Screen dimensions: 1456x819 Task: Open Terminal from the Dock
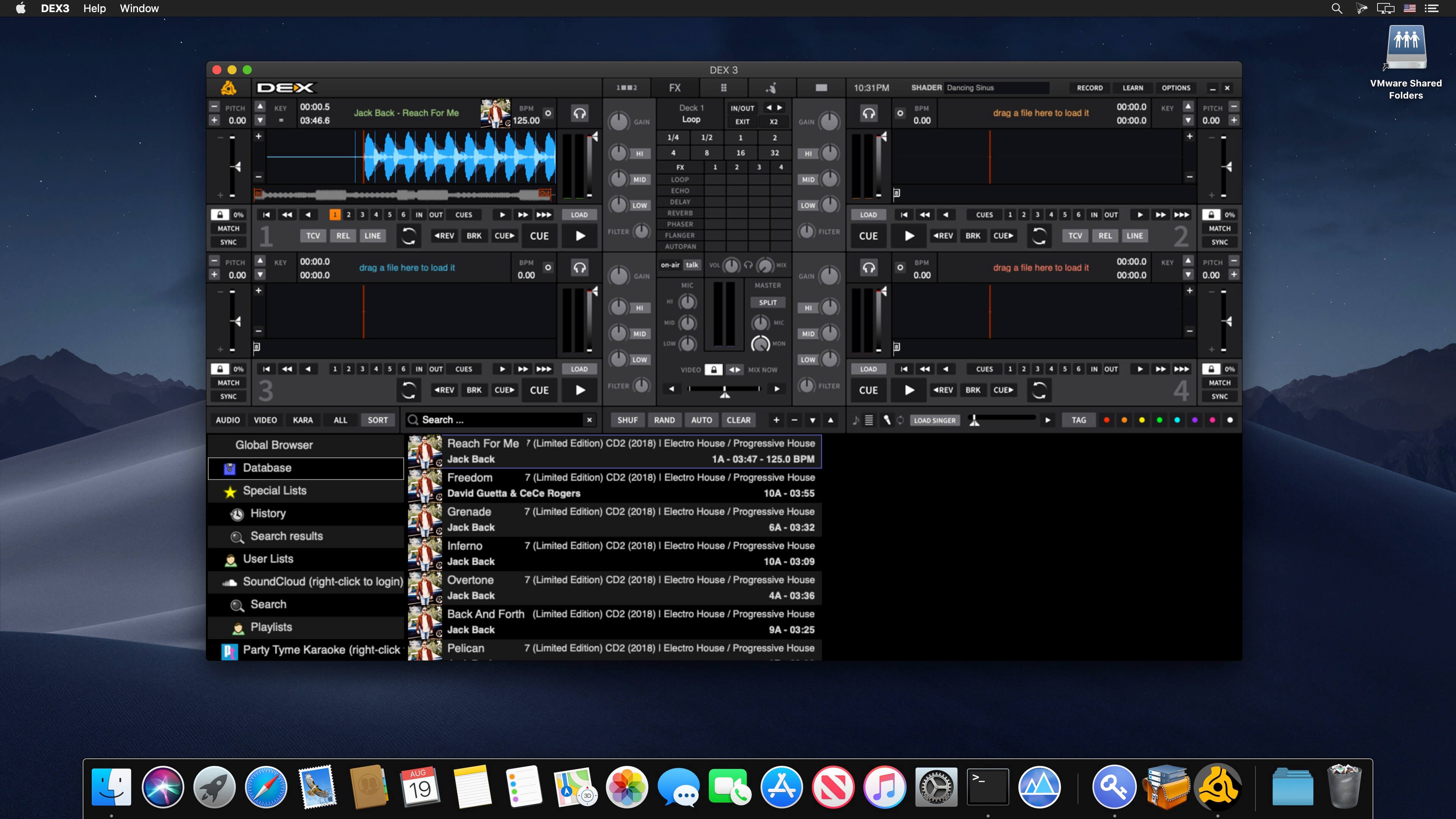[x=987, y=787]
